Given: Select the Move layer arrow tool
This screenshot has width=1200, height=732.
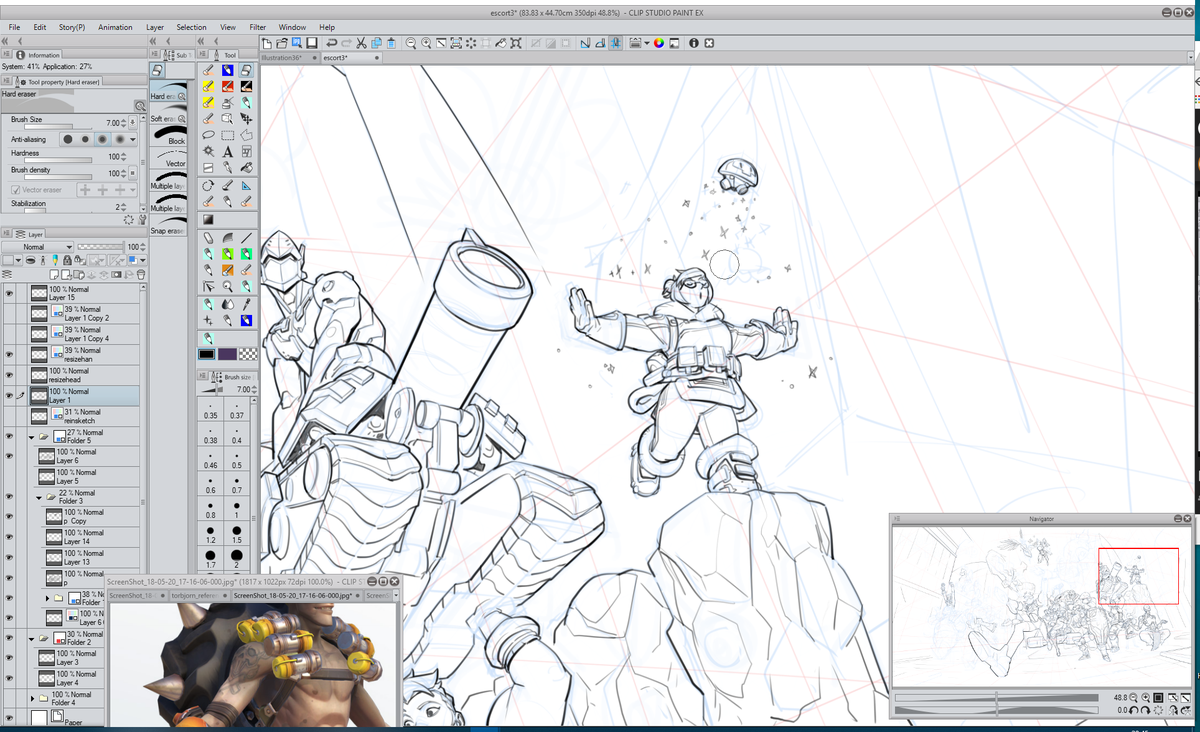Looking at the screenshot, I should coord(246,118).
